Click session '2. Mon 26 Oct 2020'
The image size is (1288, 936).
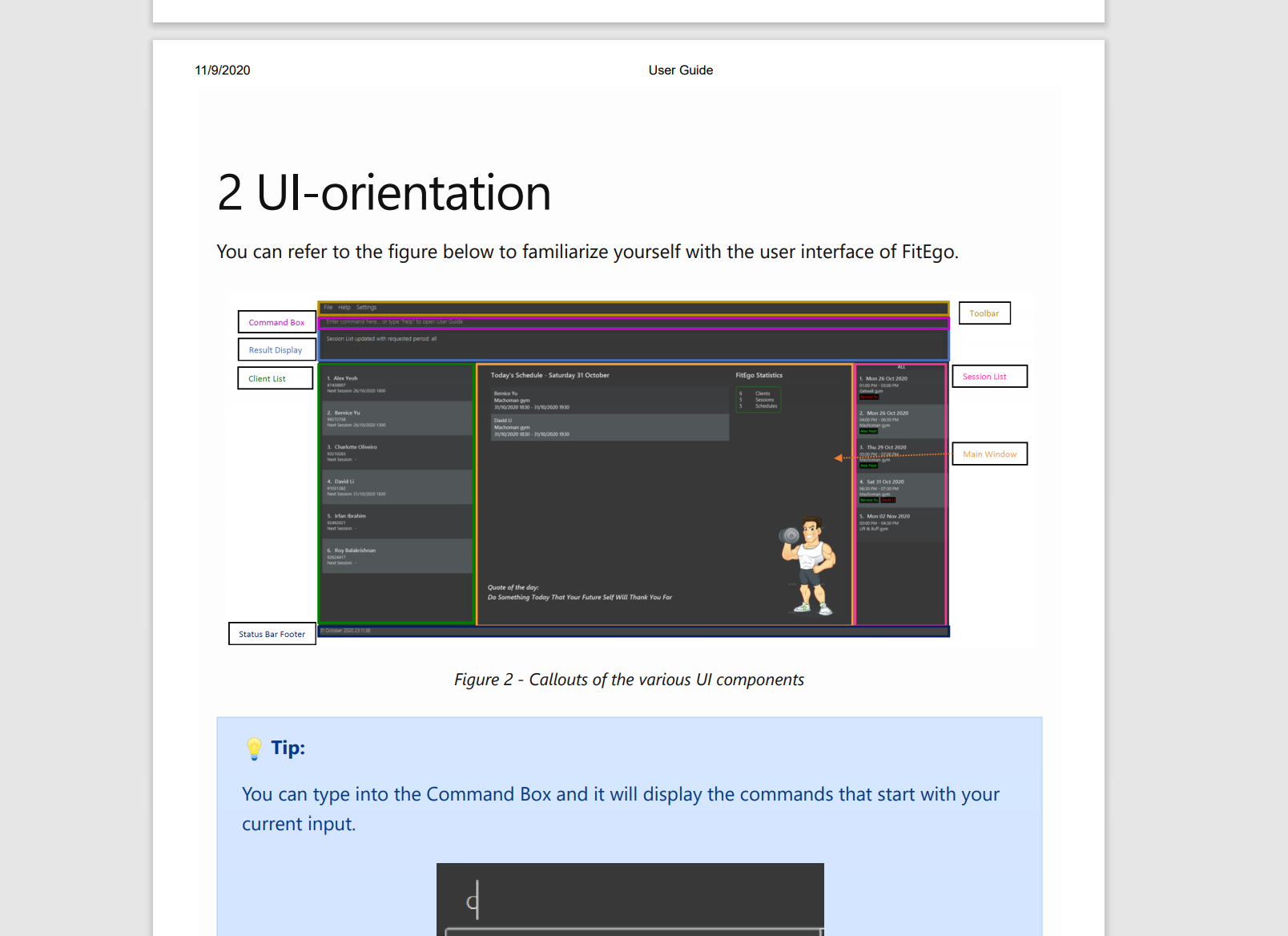click(901, 422)
